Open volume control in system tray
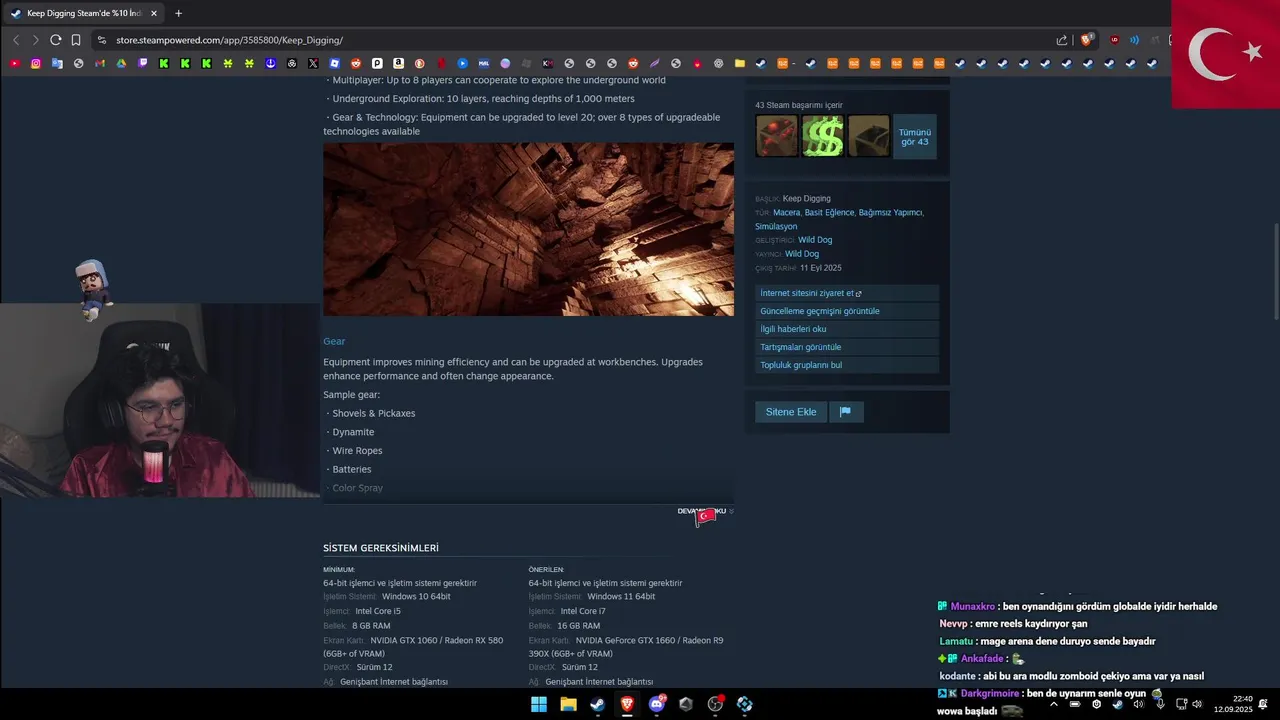The width and height of the screenshot is (1280, 720). point(1197,704)
